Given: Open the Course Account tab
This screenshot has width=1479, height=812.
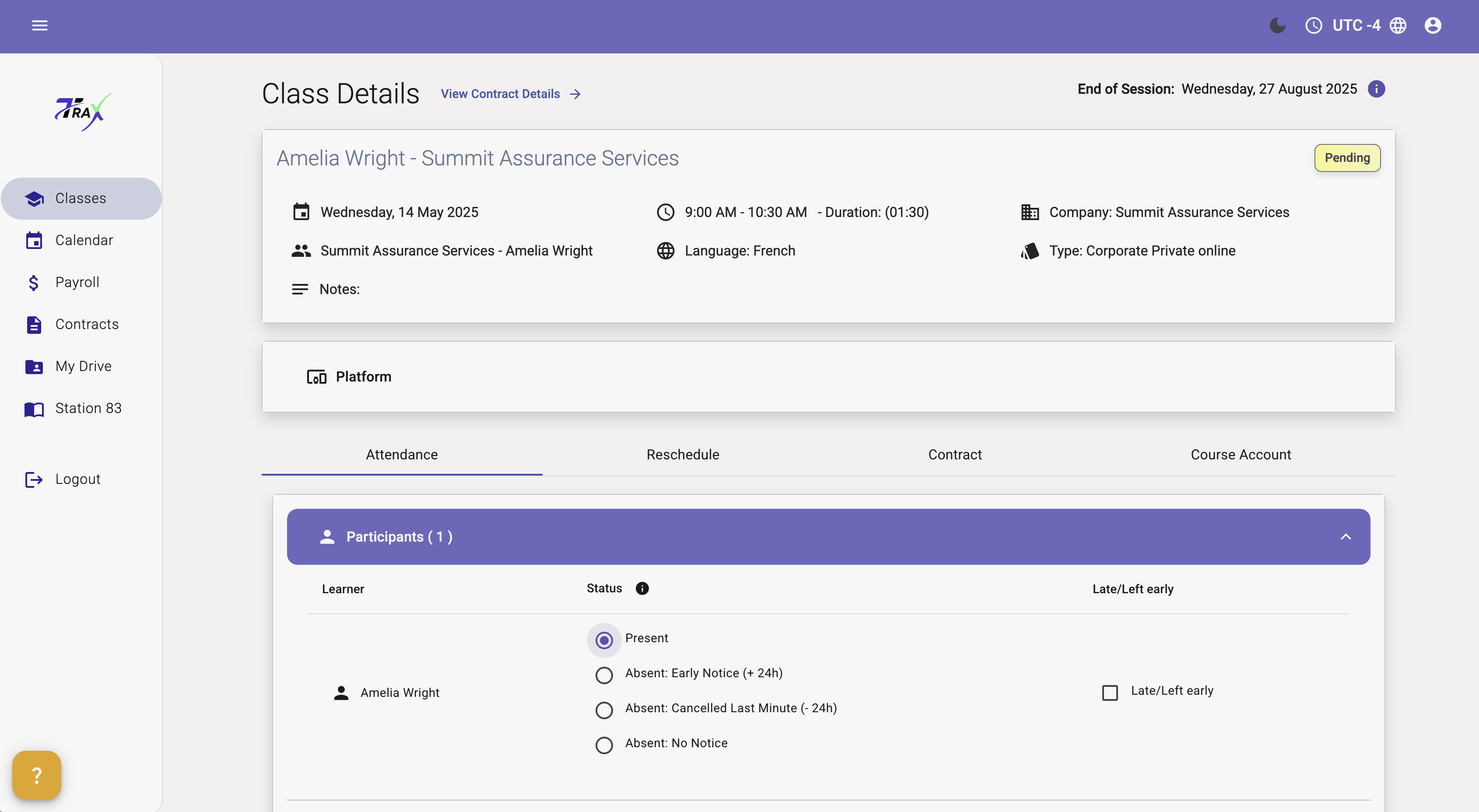Looking at the screenshot, I should click(x=1241, y=455).
